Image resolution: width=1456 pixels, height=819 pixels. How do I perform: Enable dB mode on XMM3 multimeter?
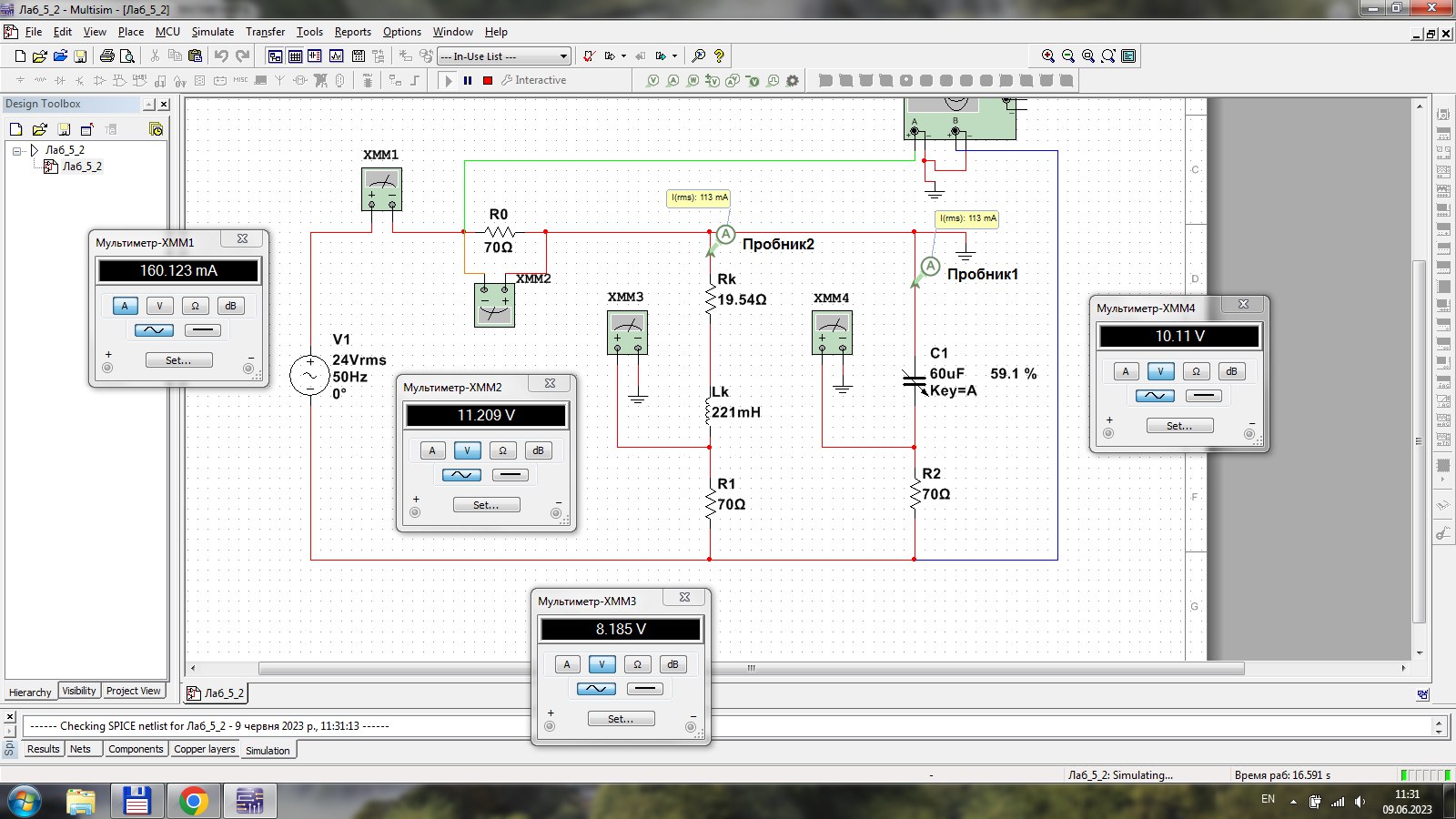click(x=672, y=664)
